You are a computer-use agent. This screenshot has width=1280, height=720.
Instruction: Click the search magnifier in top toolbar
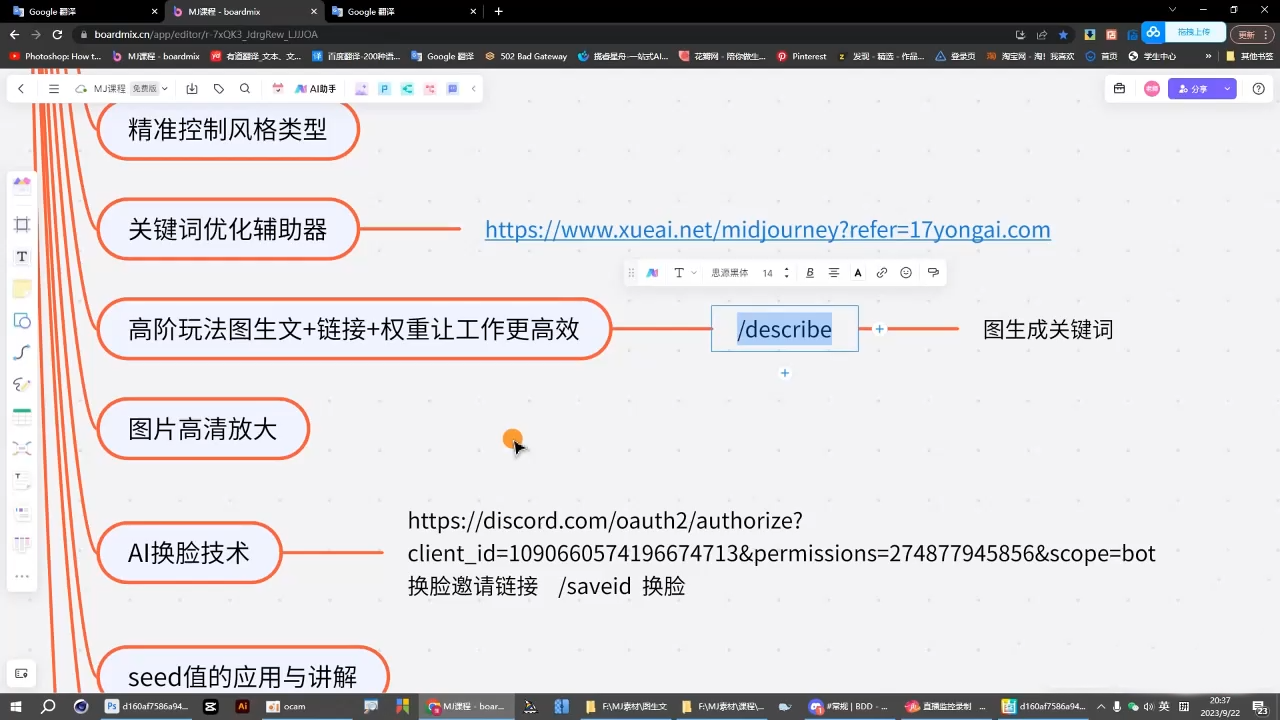245,89
